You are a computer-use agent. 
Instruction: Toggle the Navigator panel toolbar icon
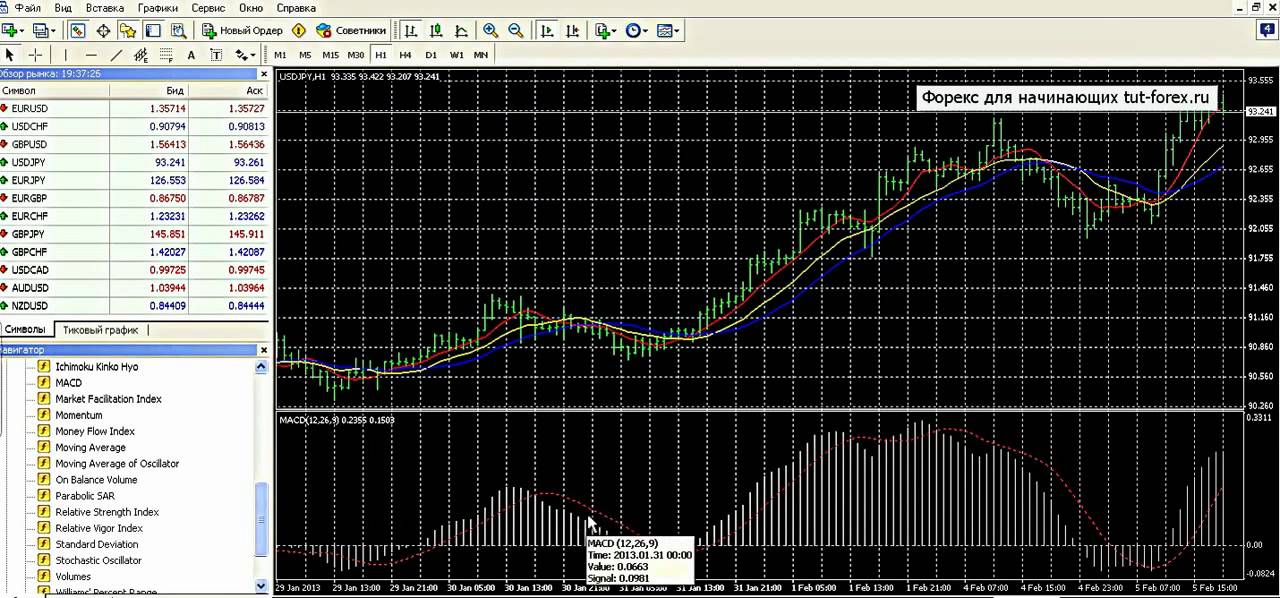(x=128, y=30)
